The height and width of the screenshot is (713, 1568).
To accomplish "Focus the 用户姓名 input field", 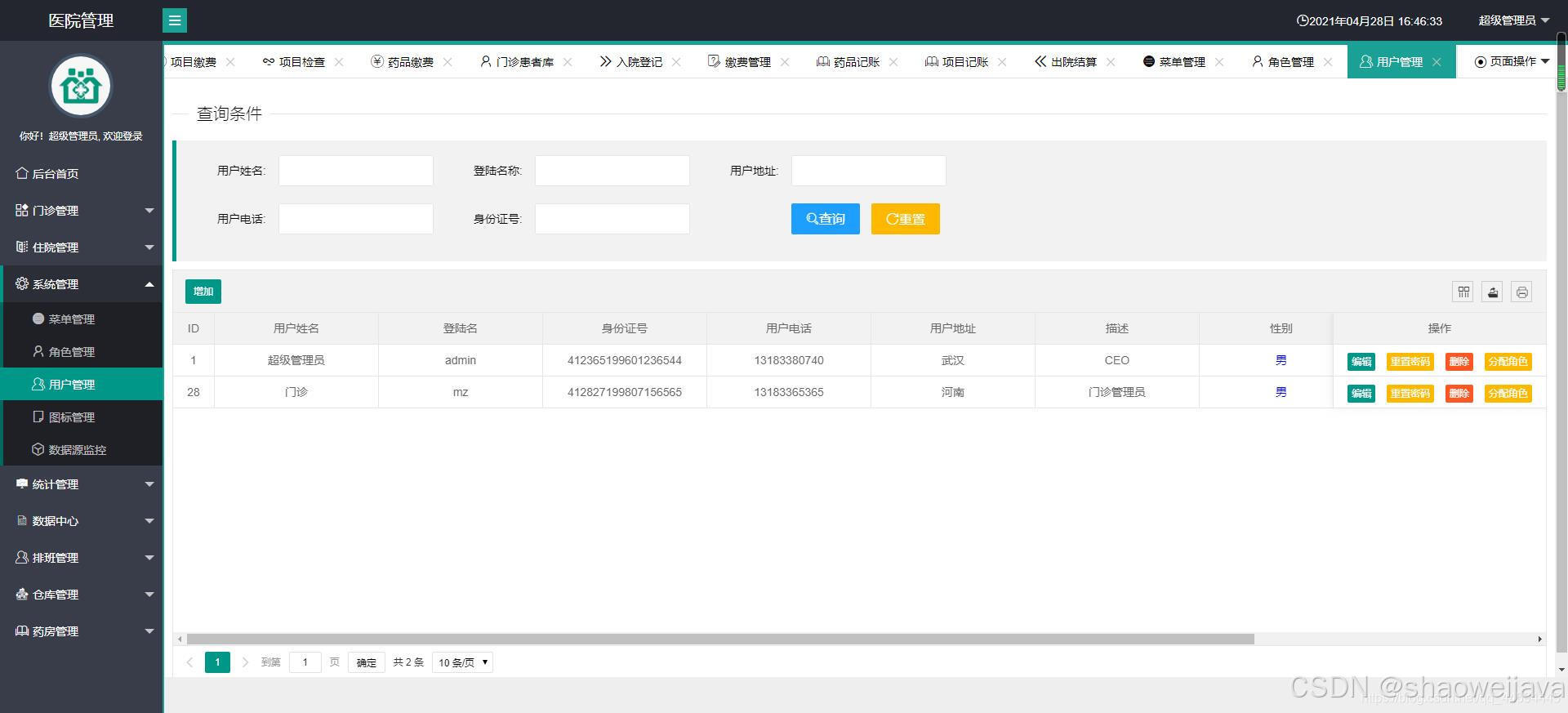I will (x=356, y=171).
